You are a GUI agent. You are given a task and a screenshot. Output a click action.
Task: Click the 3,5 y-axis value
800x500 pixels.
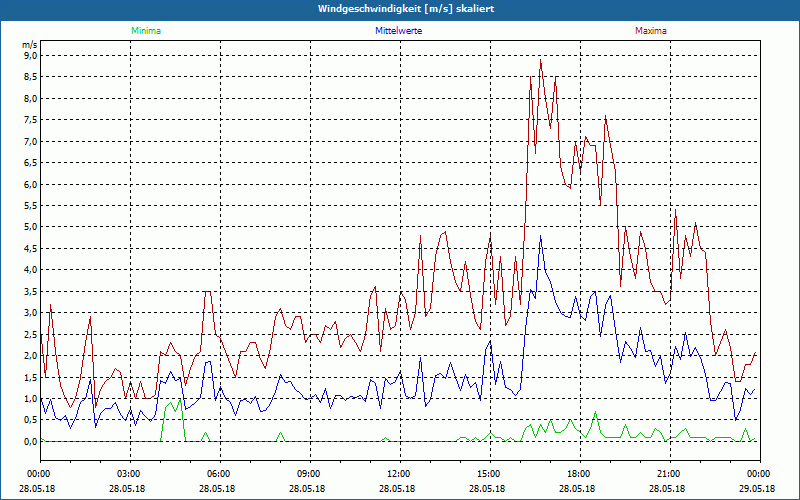32,291
